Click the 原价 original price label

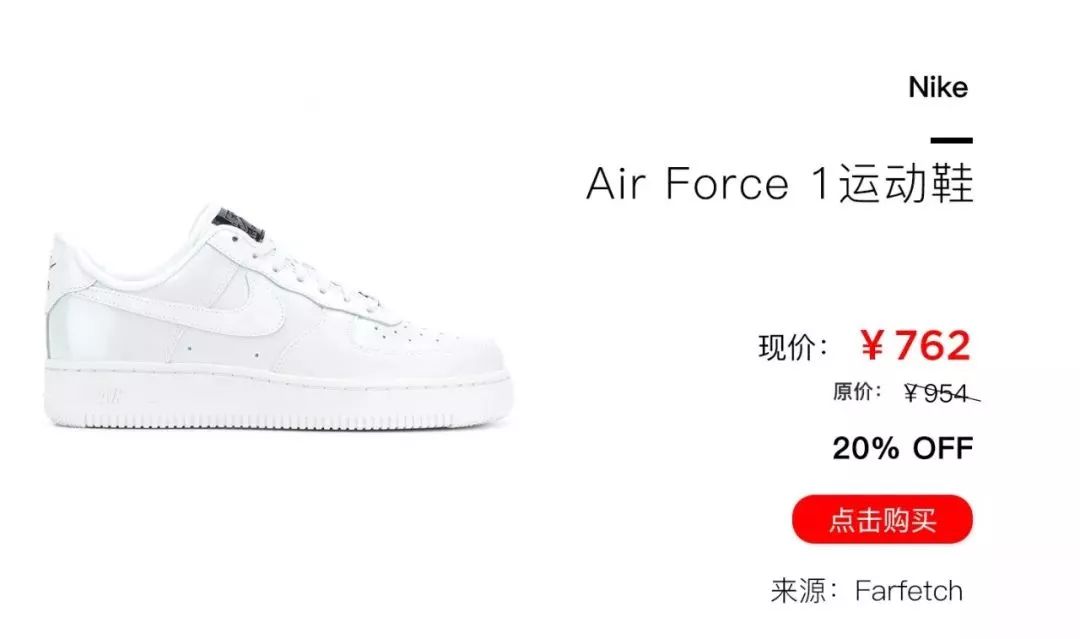pyautogui.click(x=856, y=392)
